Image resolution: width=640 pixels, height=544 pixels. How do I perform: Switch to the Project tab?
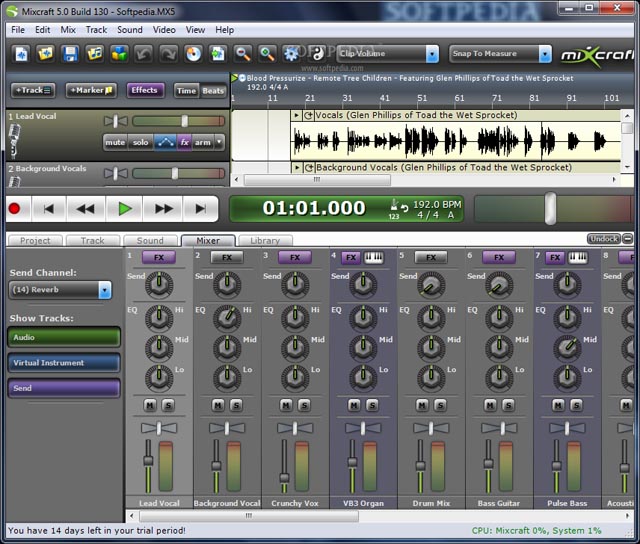click(36, 241)
